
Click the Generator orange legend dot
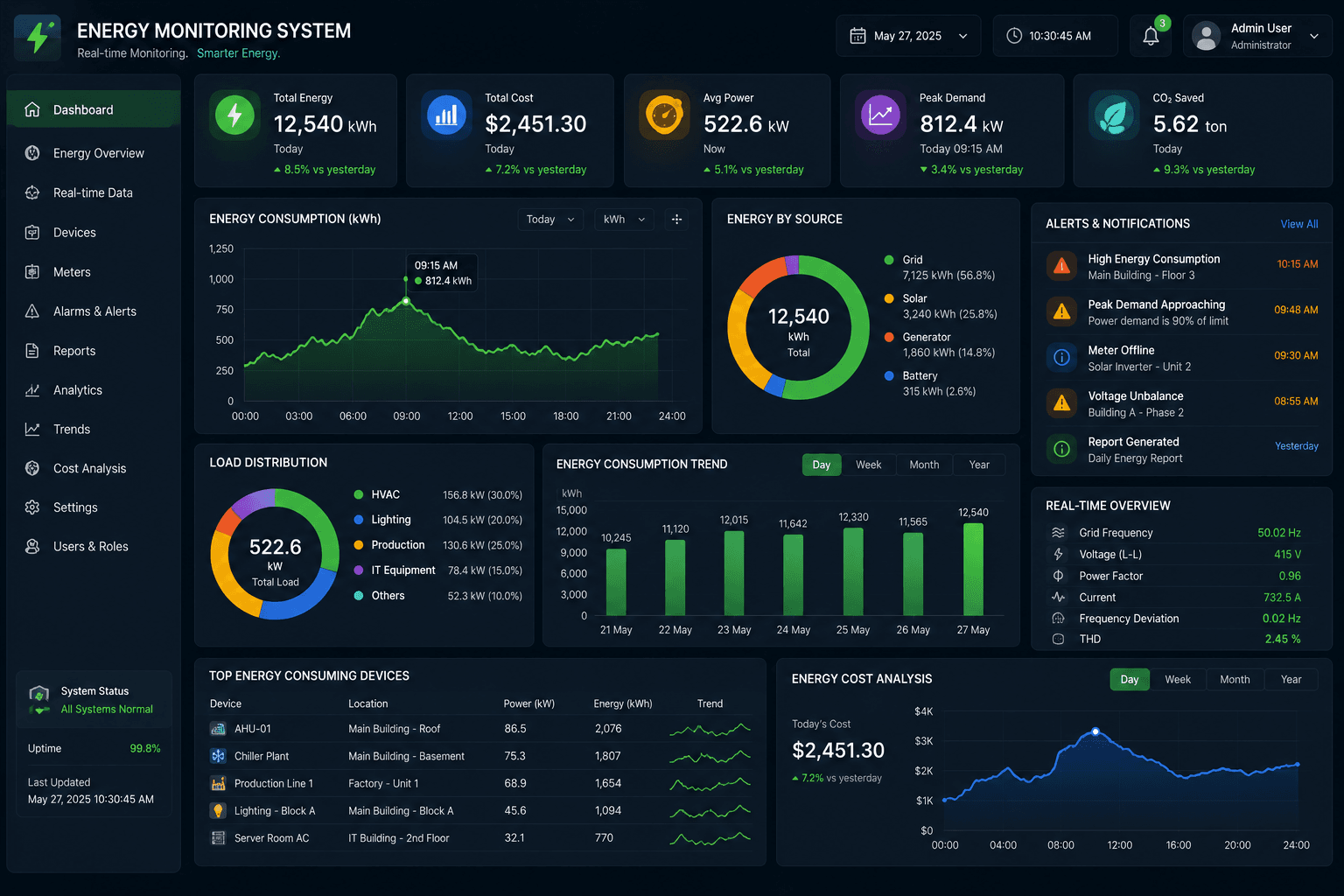(889, 337)
